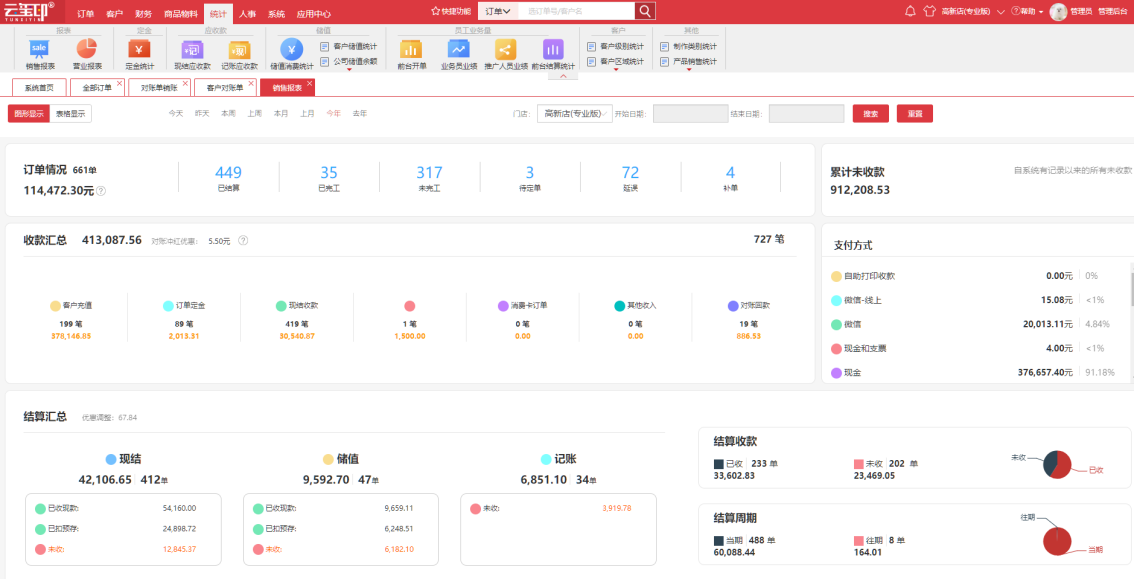This screenshot has height=579, width=1134.
Task: Click the 快捷功能 star shortcut
Action: click(x=451, y=12)
